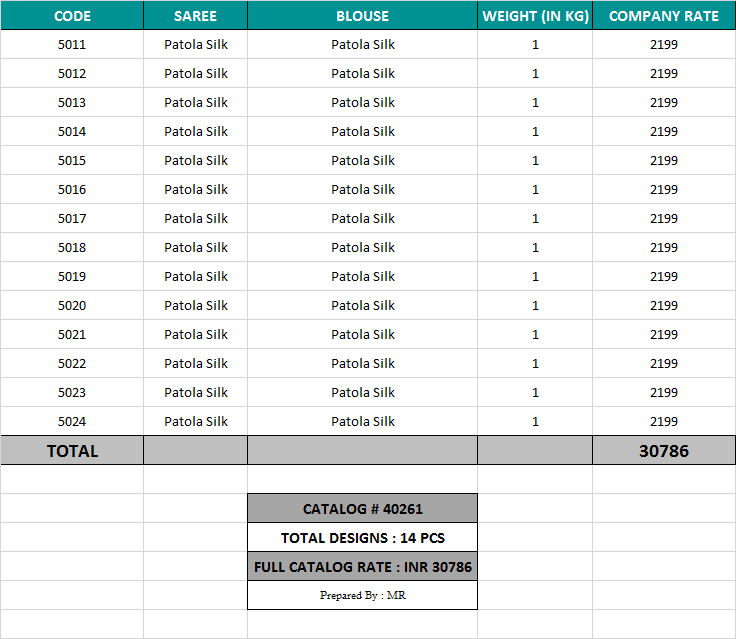Image resolution: width=736 pixels, height=639 pixels.
Task: Click the weight cell for code 5019
Action: pos(535,277)
